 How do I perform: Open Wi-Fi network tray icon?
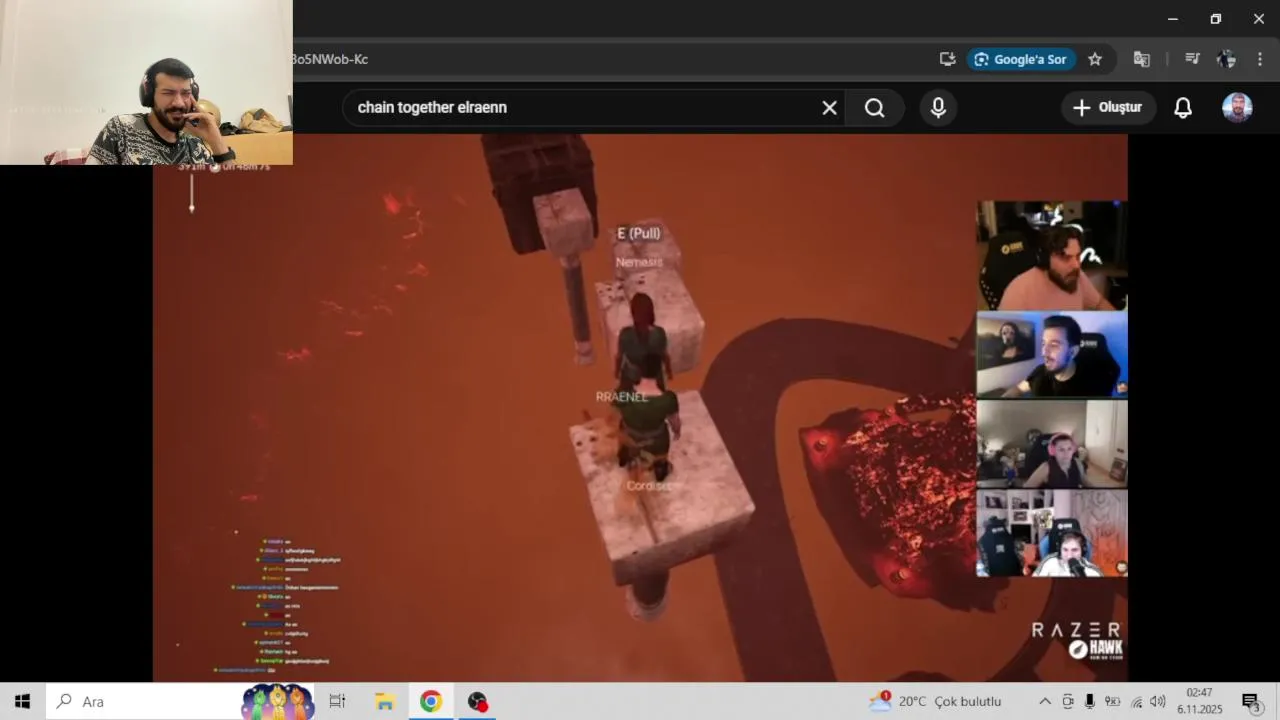1135,701
